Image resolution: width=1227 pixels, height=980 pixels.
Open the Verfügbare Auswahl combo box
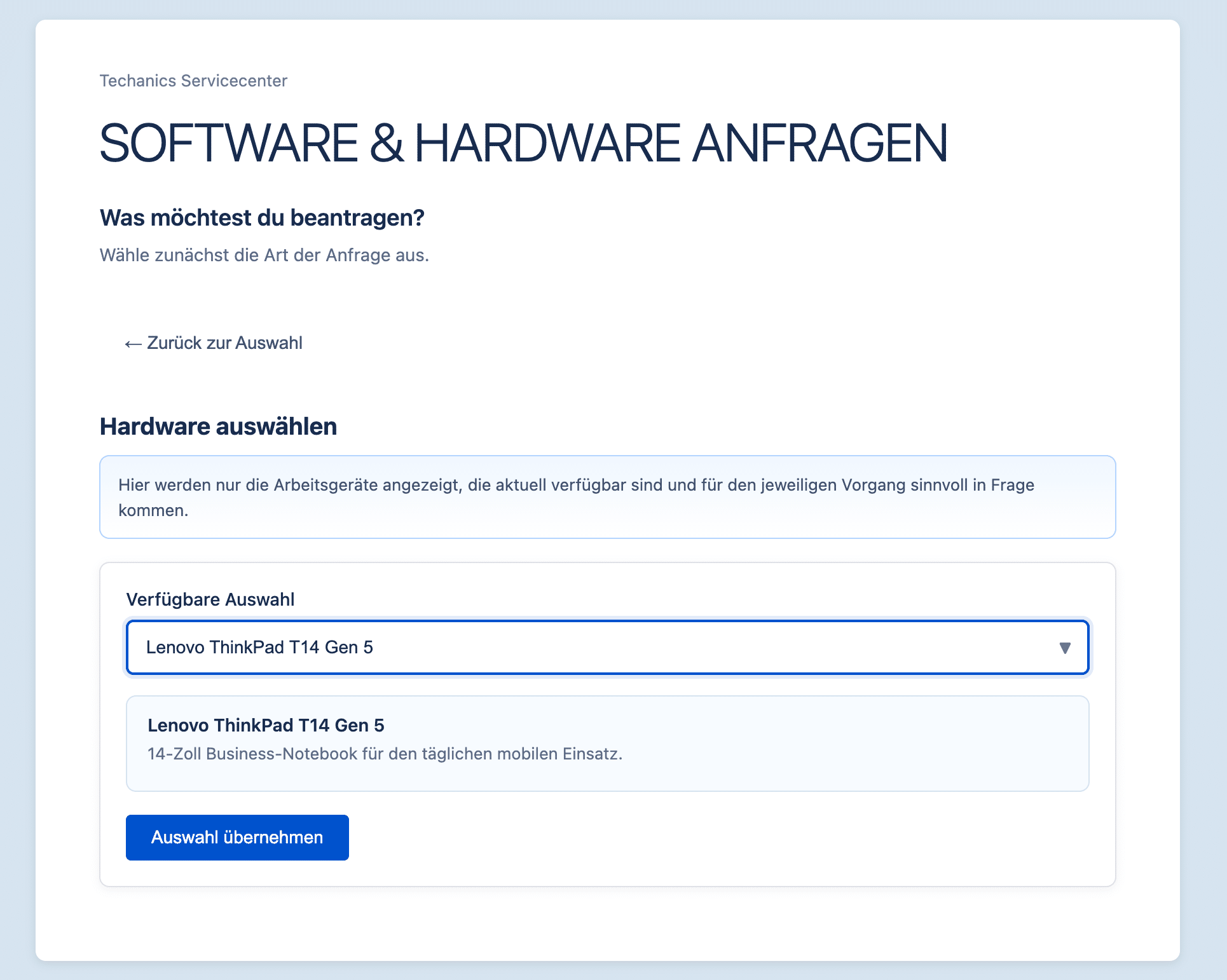click(x=607, y=648)
